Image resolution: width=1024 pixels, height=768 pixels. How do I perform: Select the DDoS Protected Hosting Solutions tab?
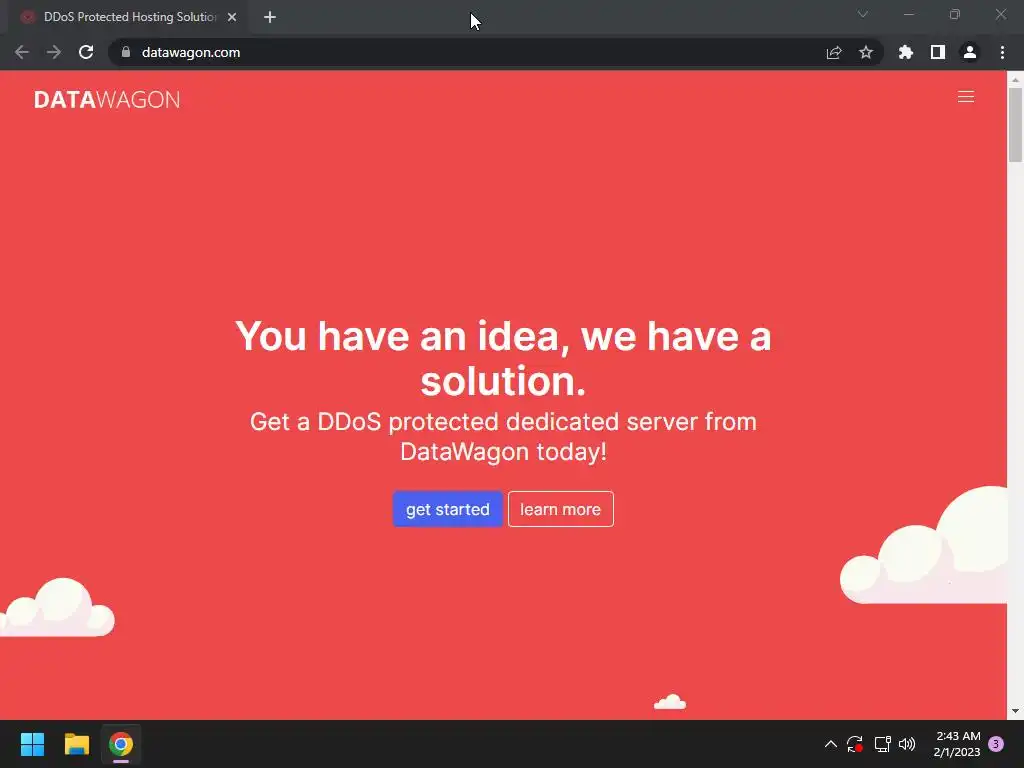click(128, 17)
